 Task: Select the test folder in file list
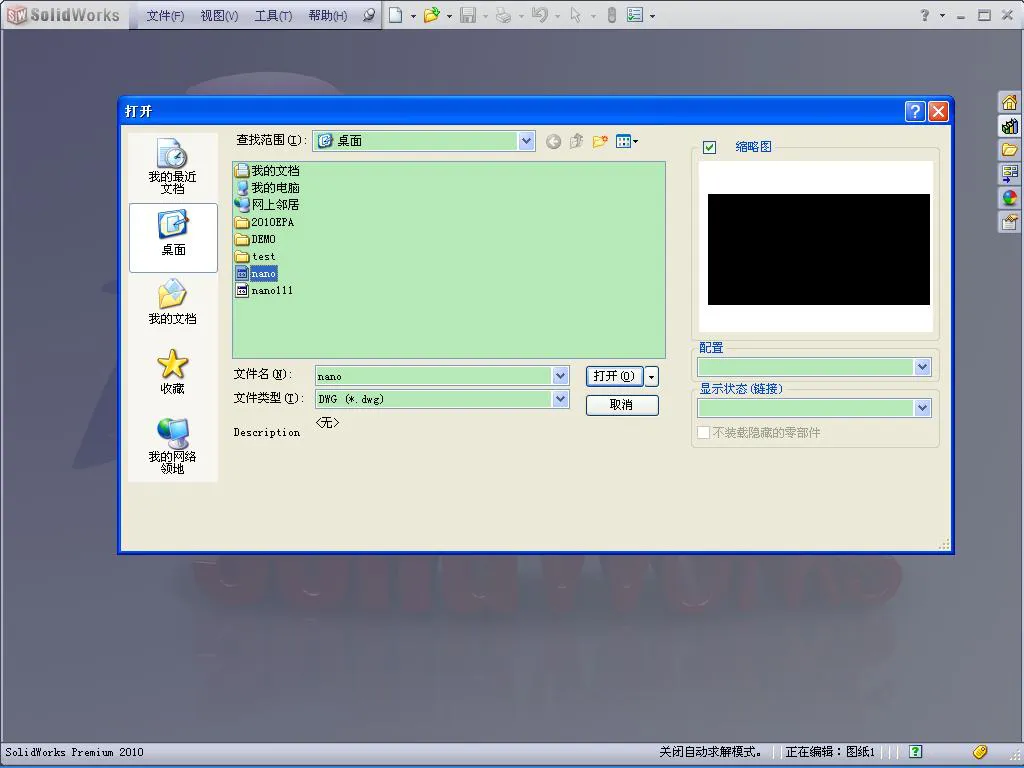[x=255, y=257]
